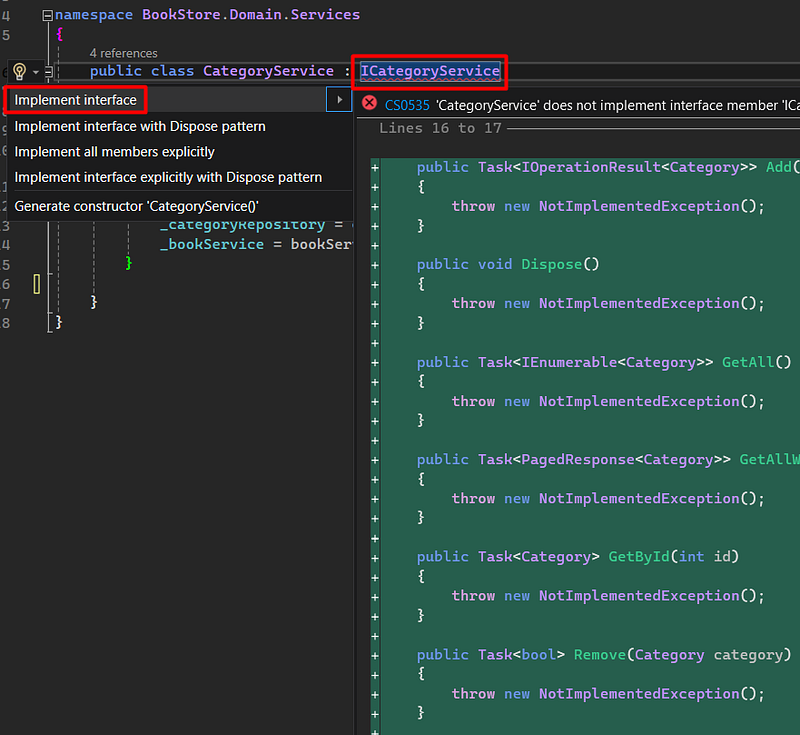This screenshot has width=800, height=735.
Task: Click the 'Lines 16 to 17' preview header
Action: [440, 128]
